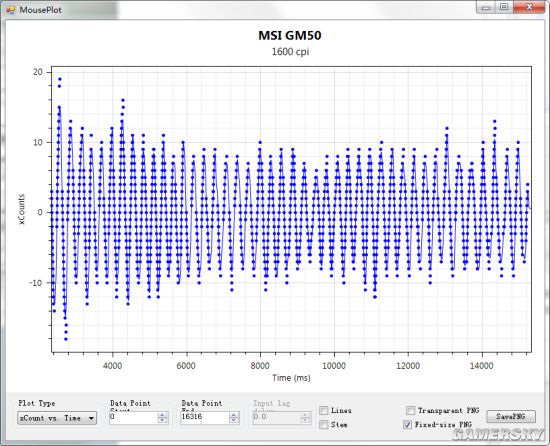Minimize the MousePlot window
550x446 pixels.
click(486, 7)
